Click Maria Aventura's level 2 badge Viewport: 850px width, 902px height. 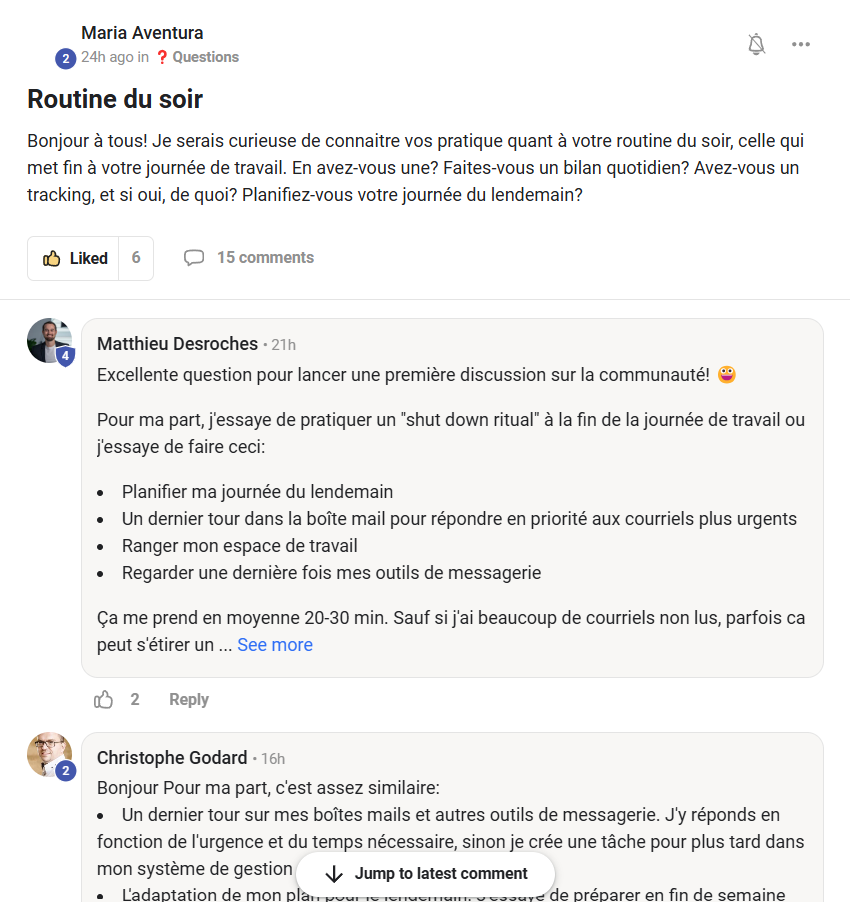(66, 59)
